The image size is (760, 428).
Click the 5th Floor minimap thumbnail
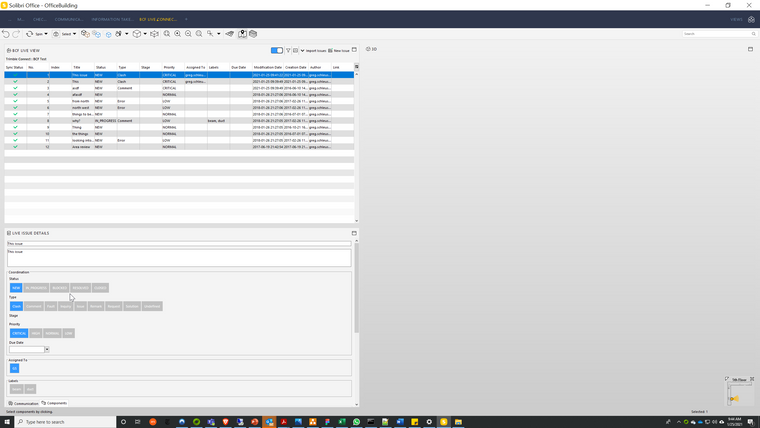tap(740, 393)
